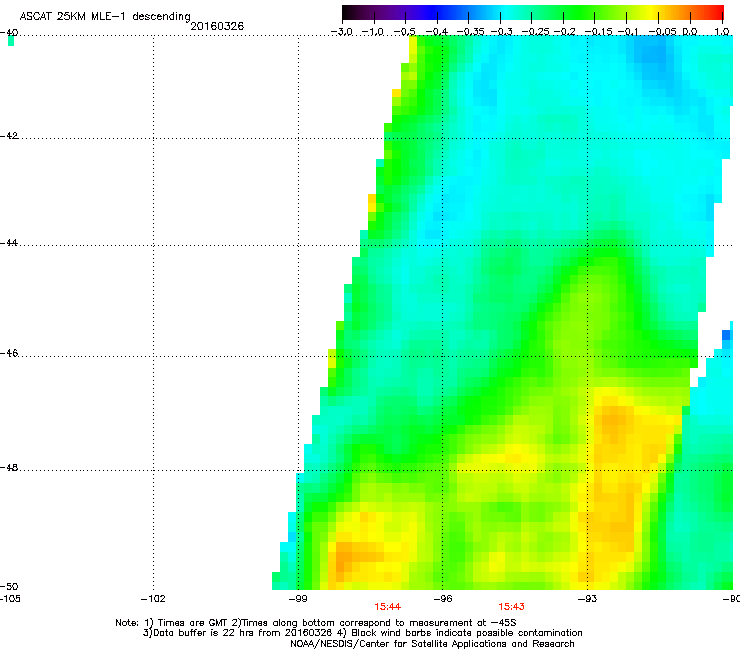Click the date label 20160326

tap(217, 26)
